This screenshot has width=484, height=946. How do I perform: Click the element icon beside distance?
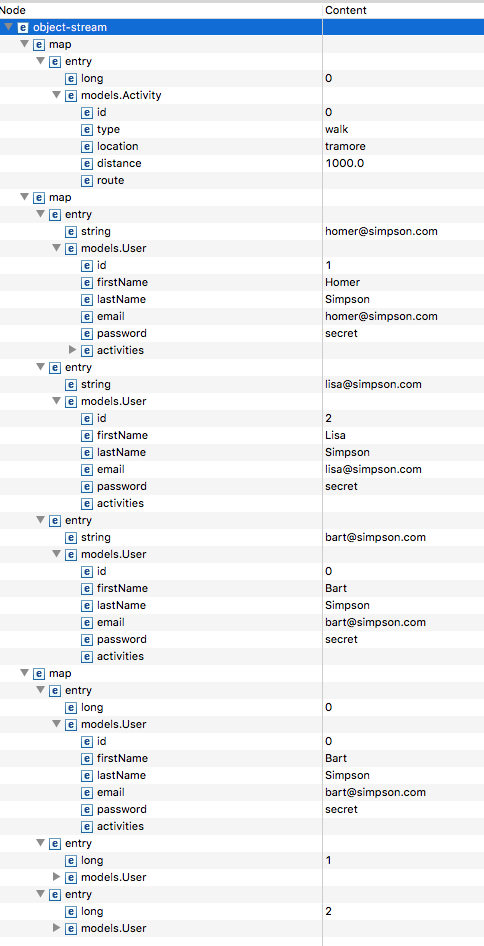pos(87,163)
